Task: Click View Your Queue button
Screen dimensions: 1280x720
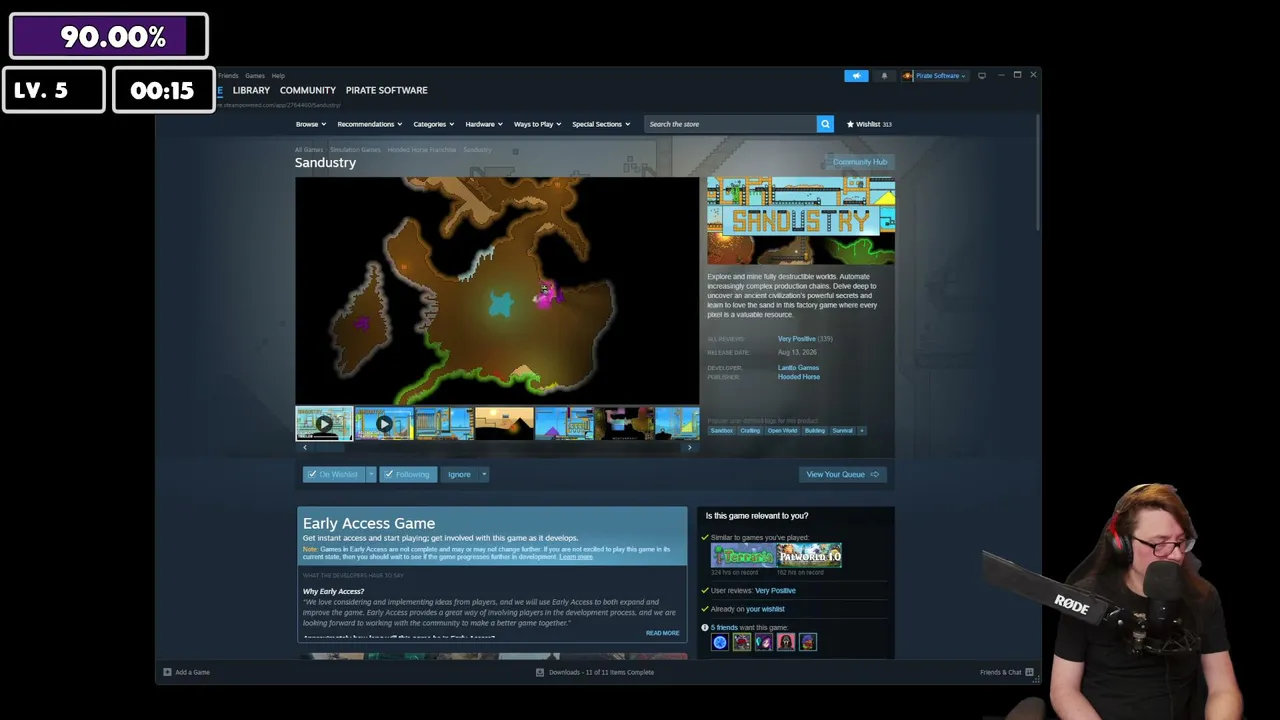Action: (x=842, y=475)
